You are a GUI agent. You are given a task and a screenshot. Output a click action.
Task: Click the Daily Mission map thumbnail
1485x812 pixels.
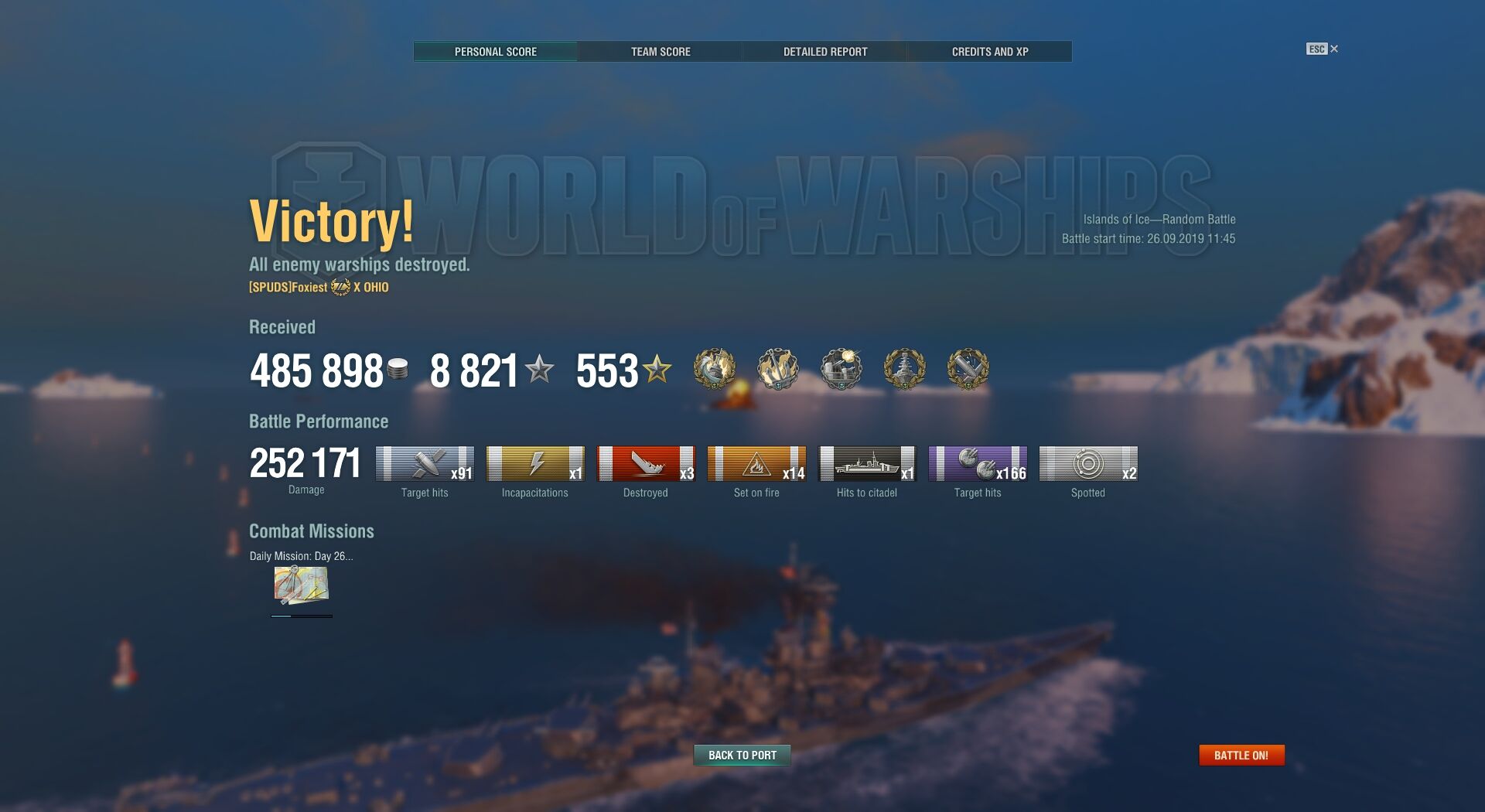pos(301,585)
